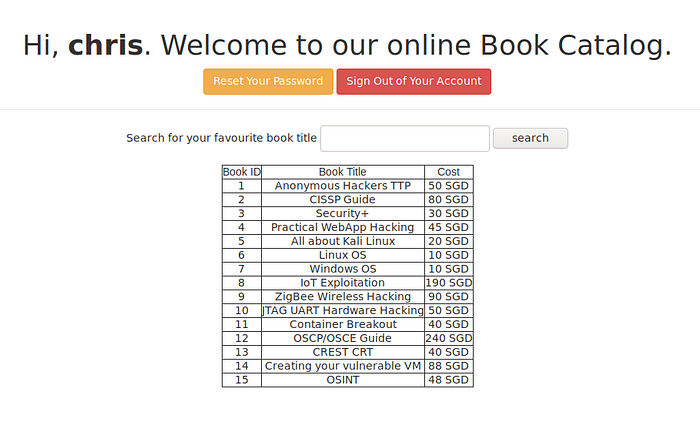The width and height of the screenshot is (700, 442).
Task: Click JTAG UART Hardware Hacking title
Action: [342, 311]
